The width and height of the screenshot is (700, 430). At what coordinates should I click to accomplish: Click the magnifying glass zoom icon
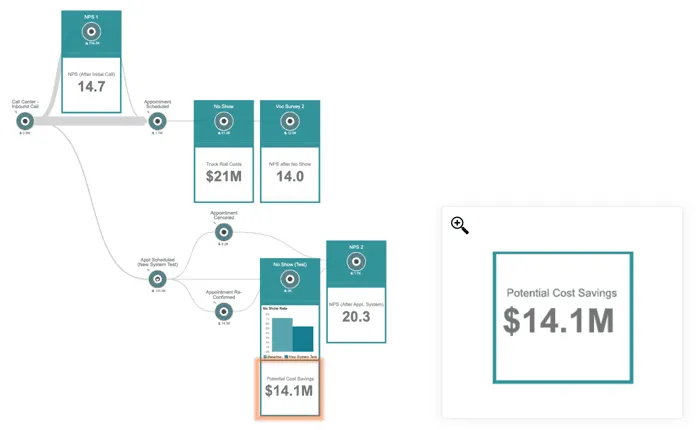coord(459,225)
